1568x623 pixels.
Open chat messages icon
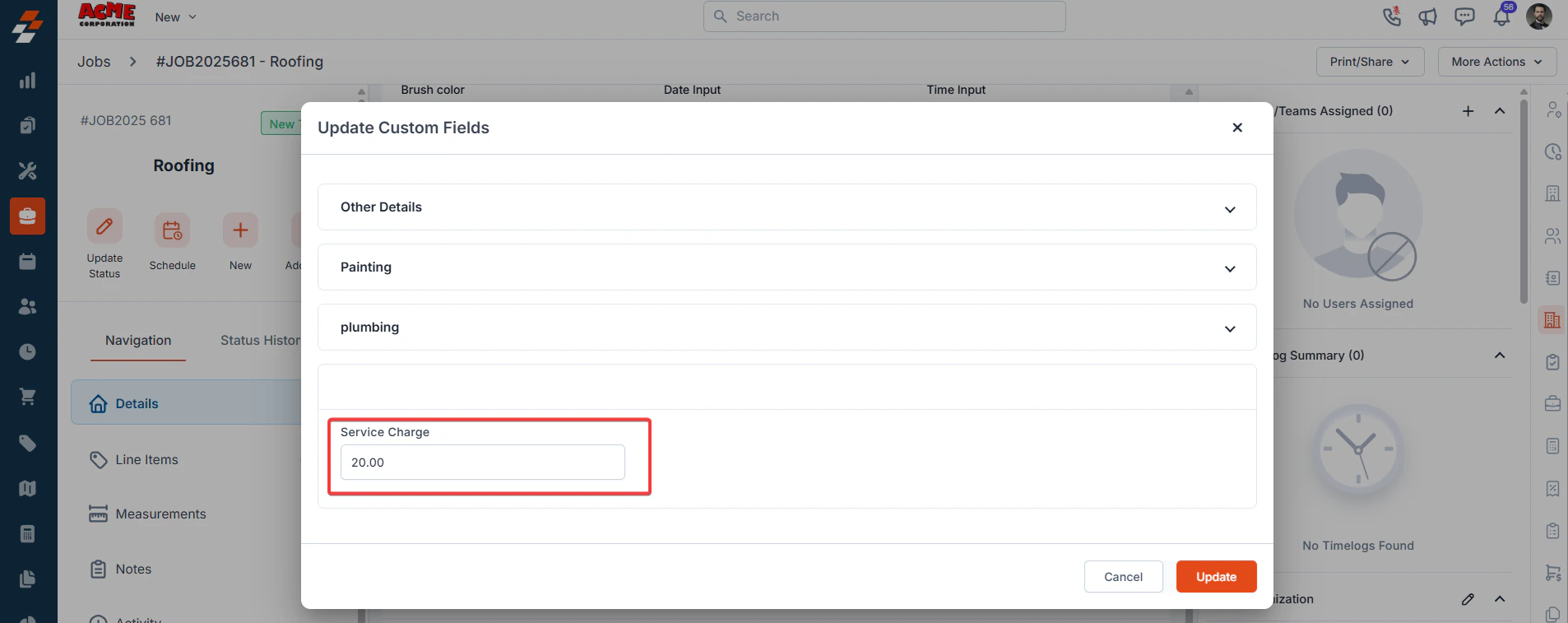[1464, 16]
